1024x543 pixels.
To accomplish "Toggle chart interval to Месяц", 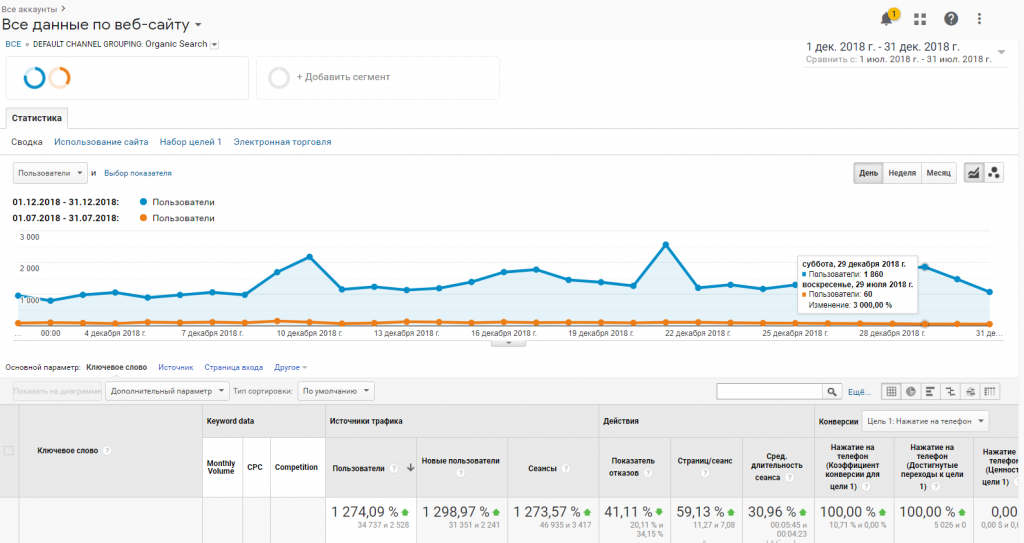I will coord(938,173).
